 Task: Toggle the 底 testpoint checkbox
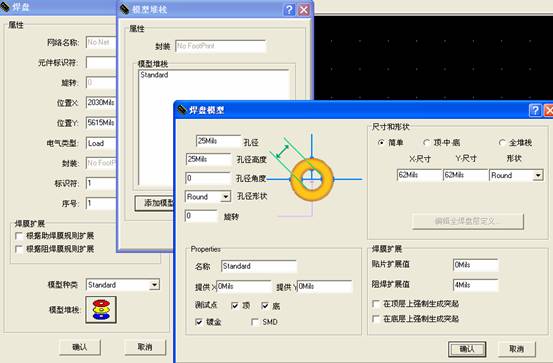(x=265, y=305)
